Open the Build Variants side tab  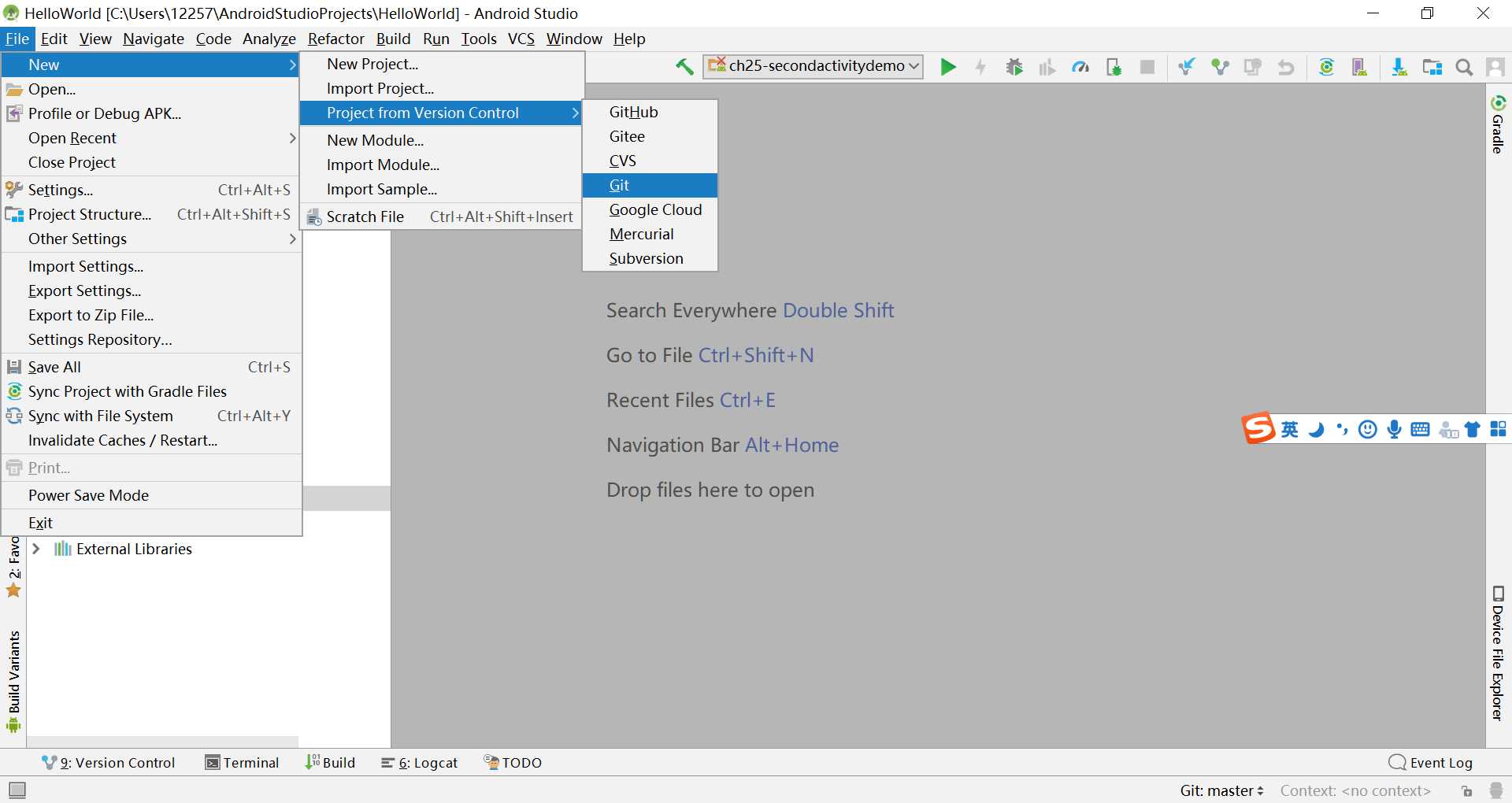point(14,682)
